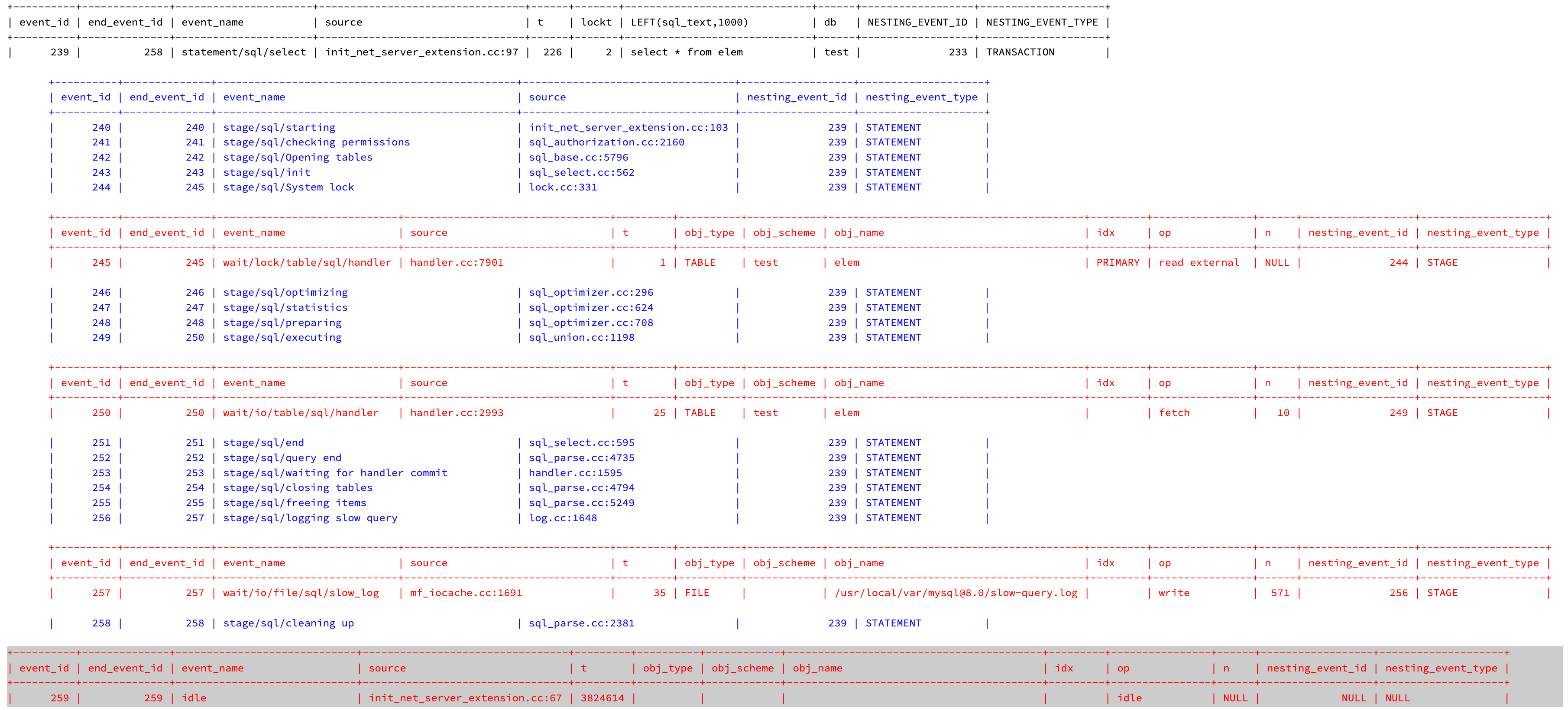This screenshot has width=1568, height=710.
Task: Click 'statement/sql/select' event name in top row
Action: 243,52
